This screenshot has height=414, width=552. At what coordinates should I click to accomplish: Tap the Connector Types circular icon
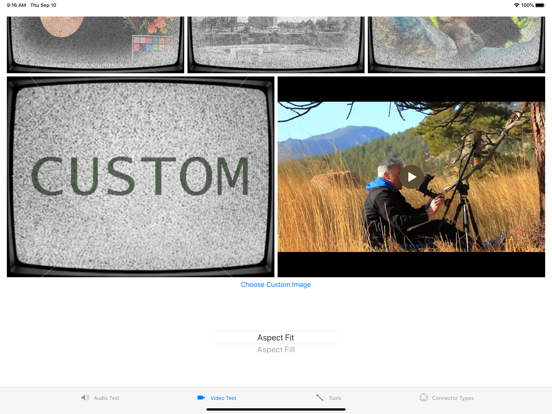(x=424, y=397)
